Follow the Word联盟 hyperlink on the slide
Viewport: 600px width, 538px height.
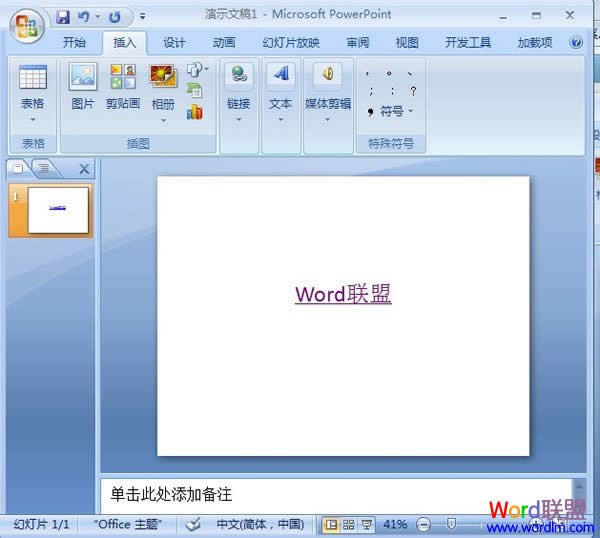point(343,294)
